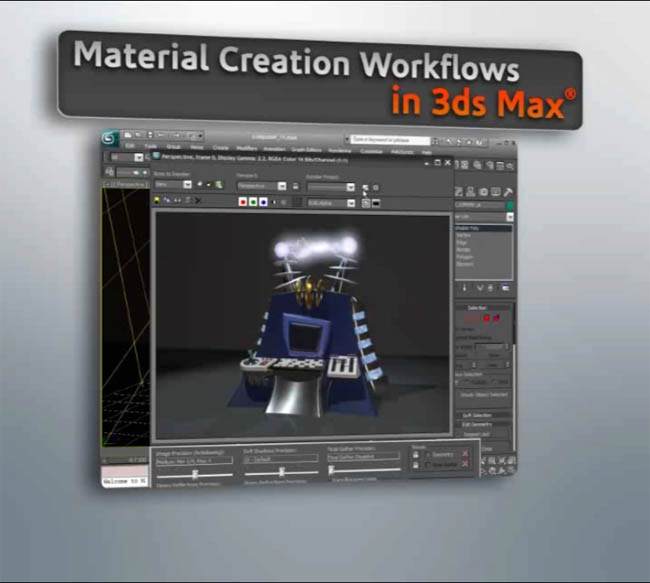Click the Pin Stack icon
Screen dimensions: 650x583
[x=464, y=287]
